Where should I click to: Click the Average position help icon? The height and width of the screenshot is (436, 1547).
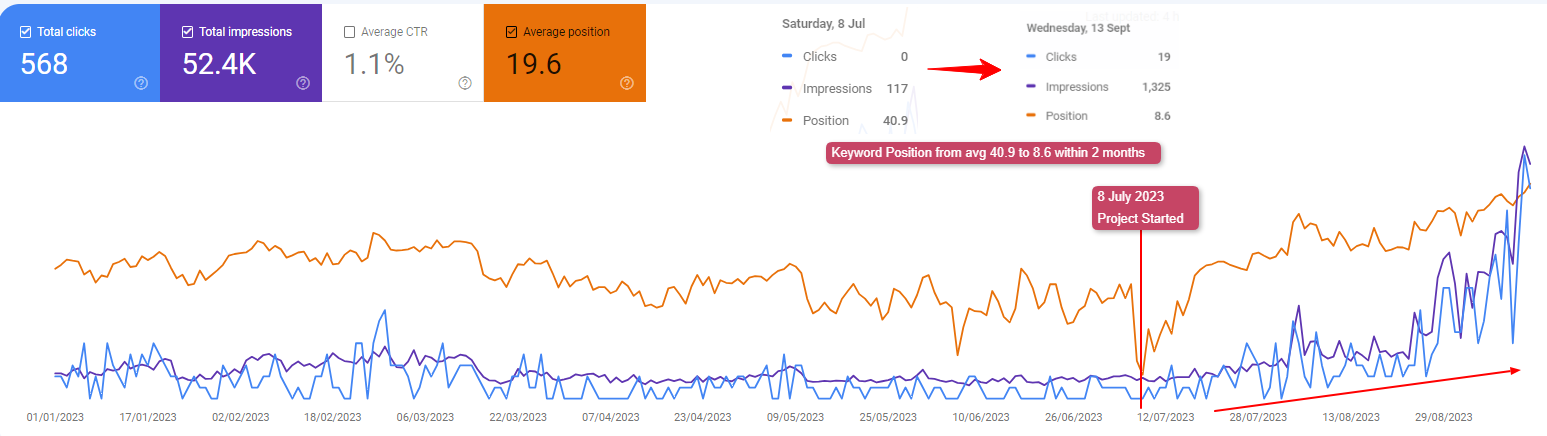pos(627,83)
